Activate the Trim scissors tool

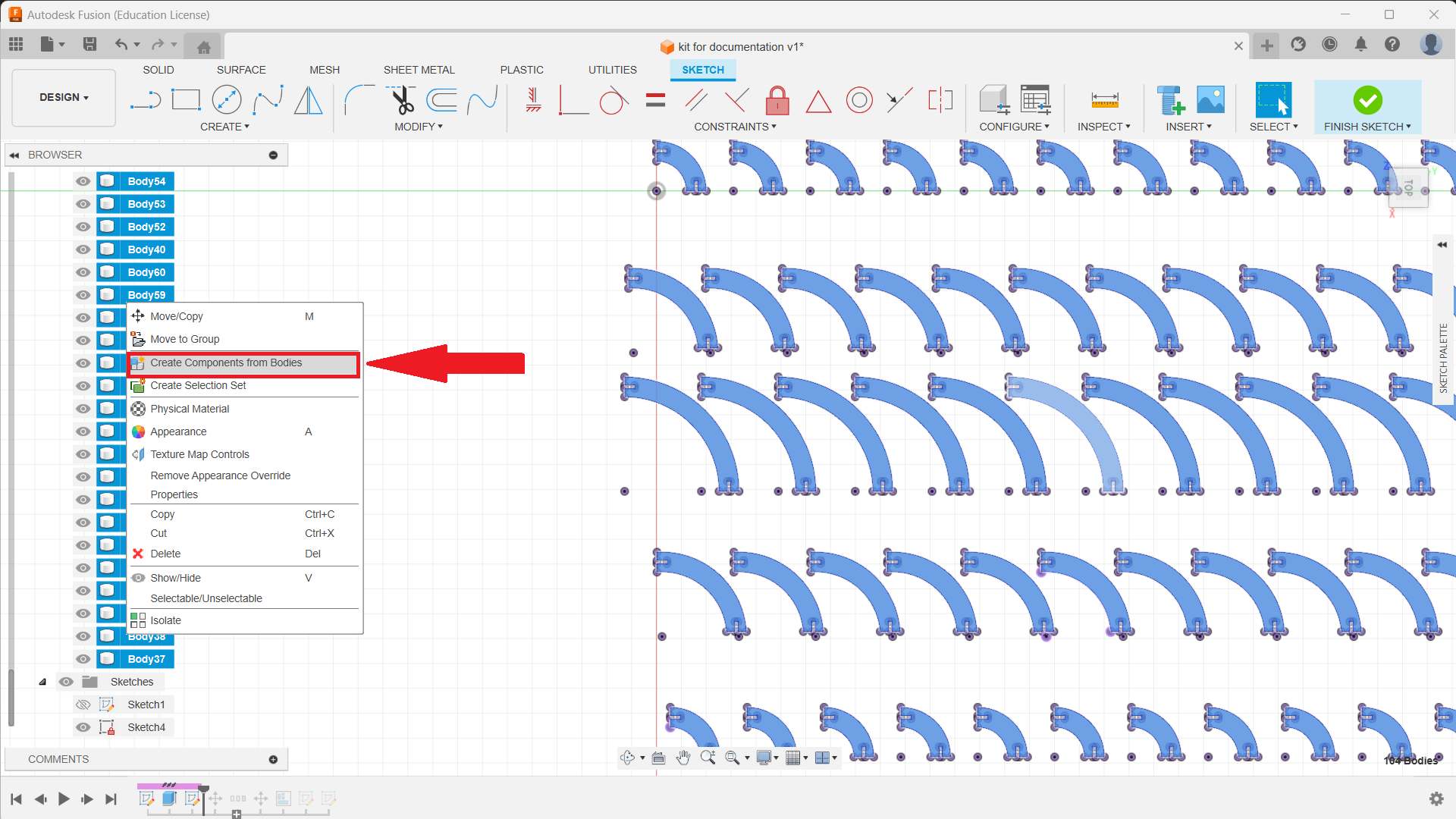[x=401, y=100]
